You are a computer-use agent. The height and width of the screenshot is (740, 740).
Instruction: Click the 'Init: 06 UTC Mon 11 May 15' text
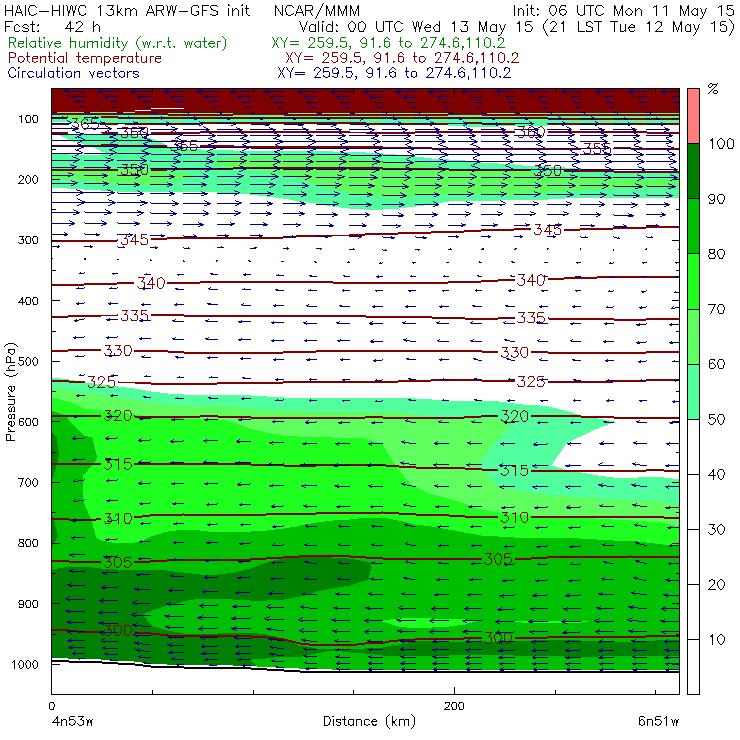(623, 11)
